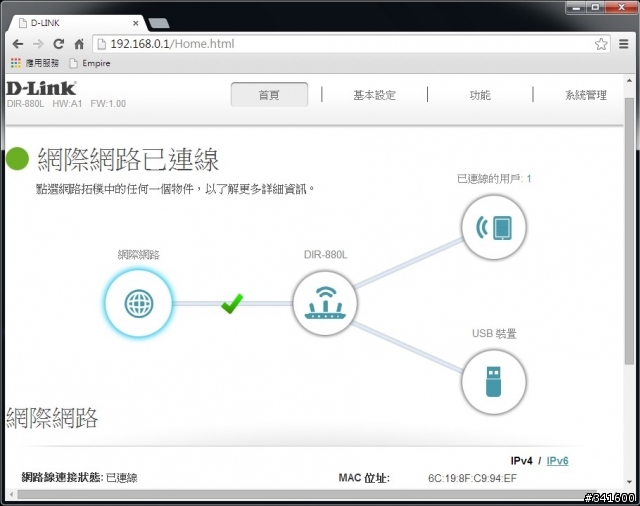Viewport: 640px width, 506px height.
Task: Click the vertical page scrollbar thumb
Action: click(x=629, y=231)
